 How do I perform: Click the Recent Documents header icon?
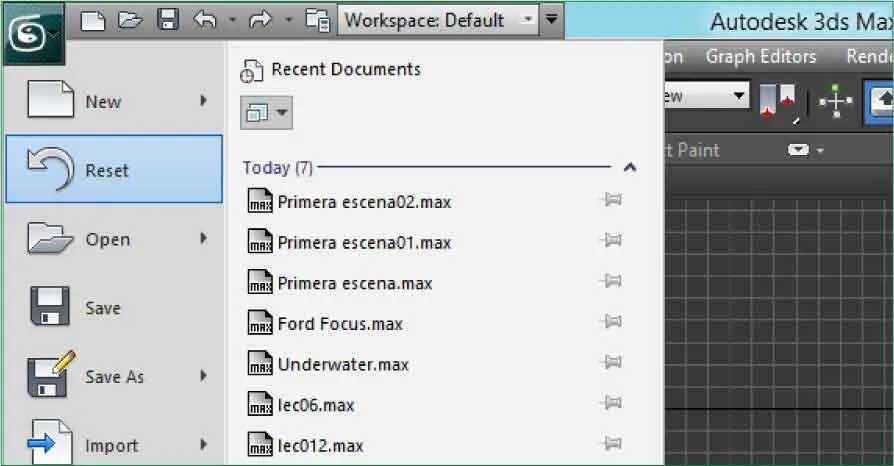(251, 71)
